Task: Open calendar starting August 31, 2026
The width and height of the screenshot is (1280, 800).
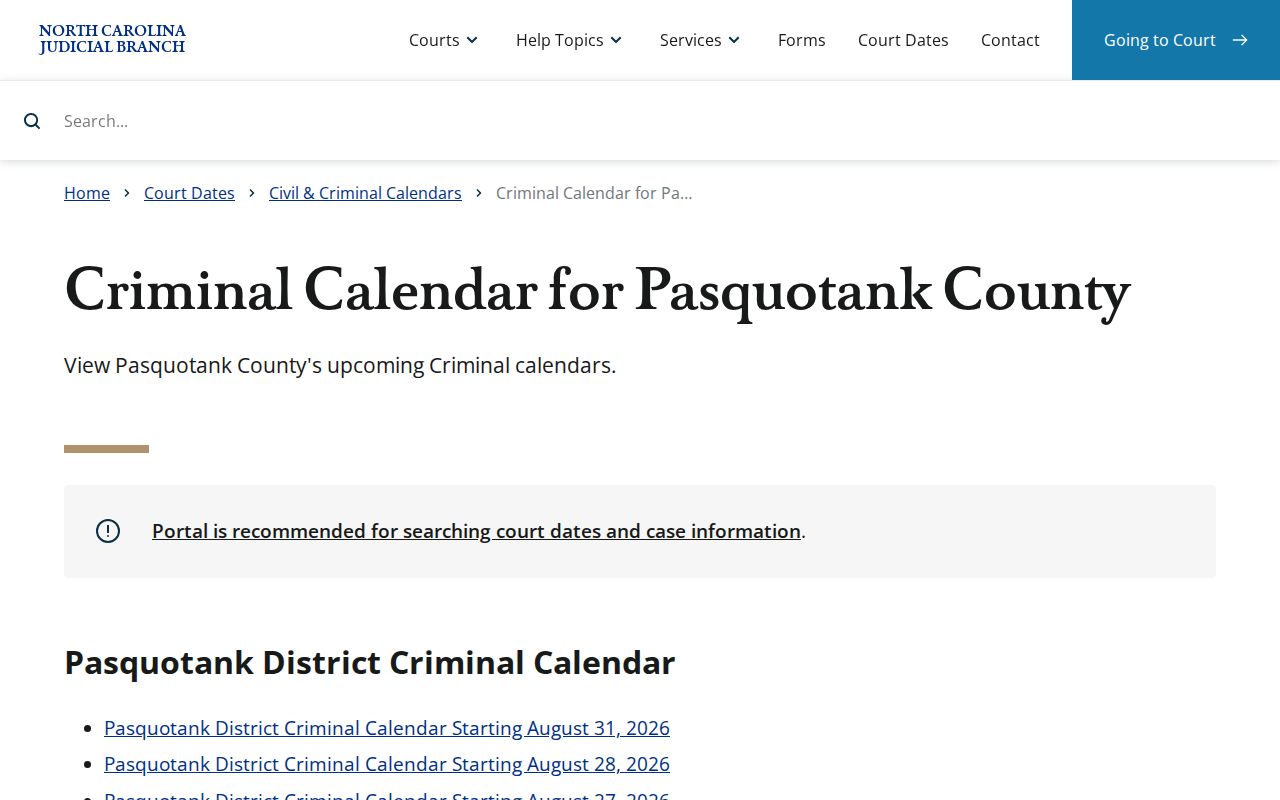Action: point(387,728)
